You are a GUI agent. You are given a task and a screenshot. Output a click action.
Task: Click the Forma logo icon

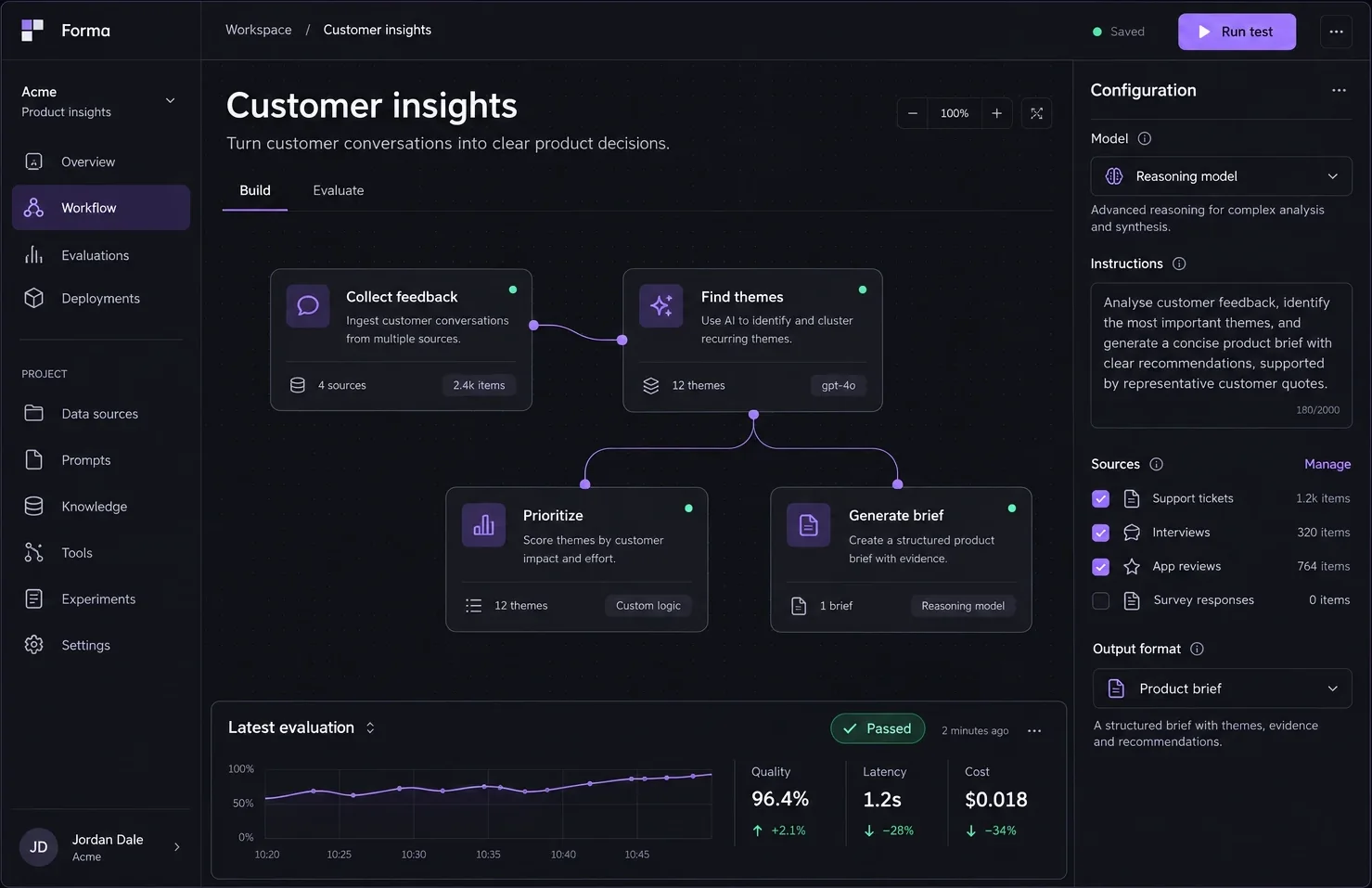[x=32, y=31]
